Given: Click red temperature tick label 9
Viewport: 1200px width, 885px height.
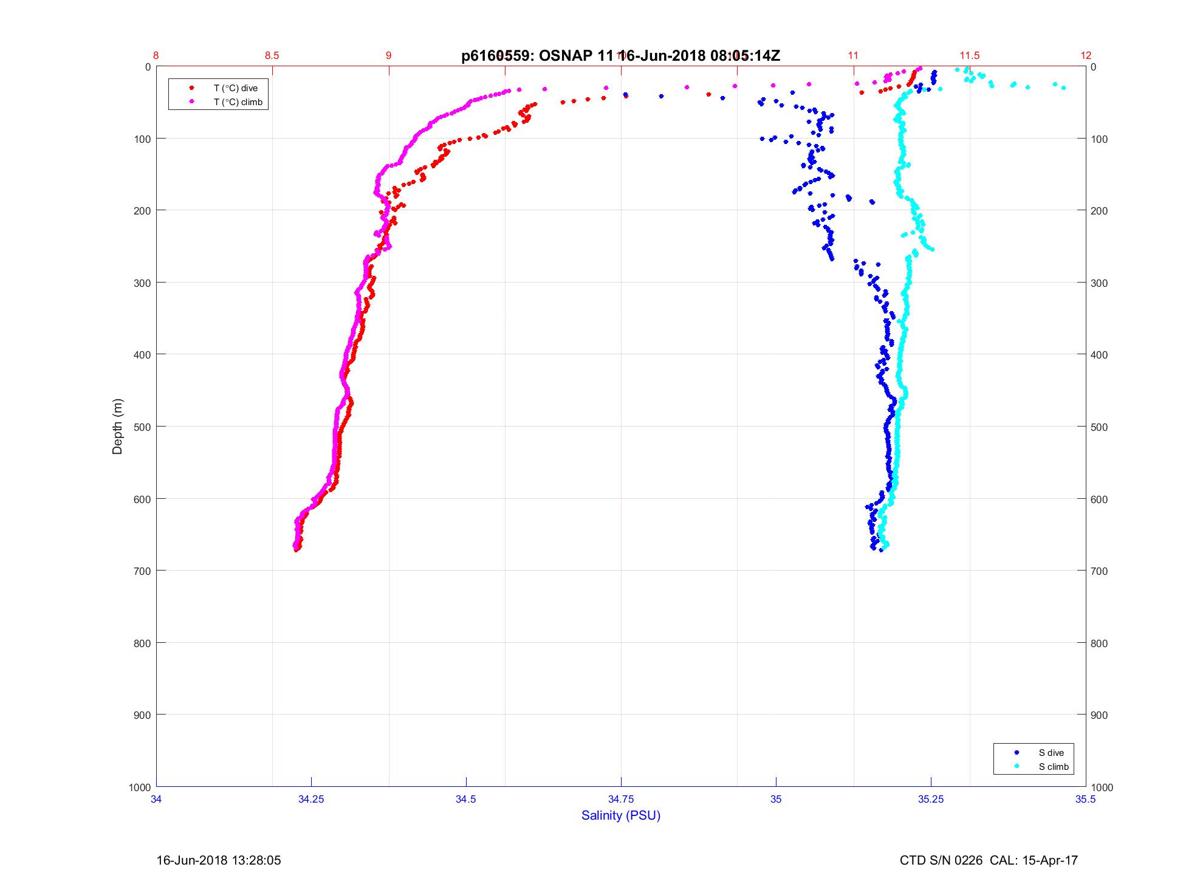Looking at the screenshot, I should [389, 55].
